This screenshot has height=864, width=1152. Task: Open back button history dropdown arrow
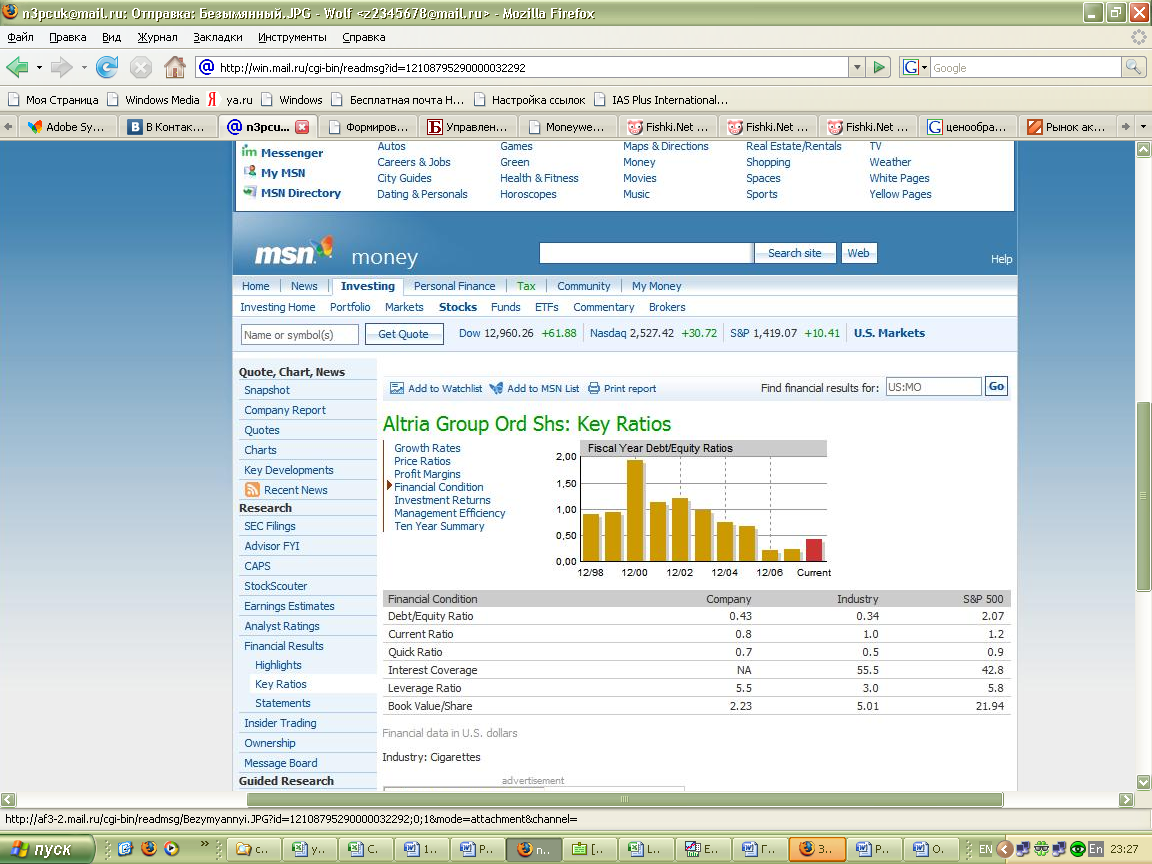point(39,68)
